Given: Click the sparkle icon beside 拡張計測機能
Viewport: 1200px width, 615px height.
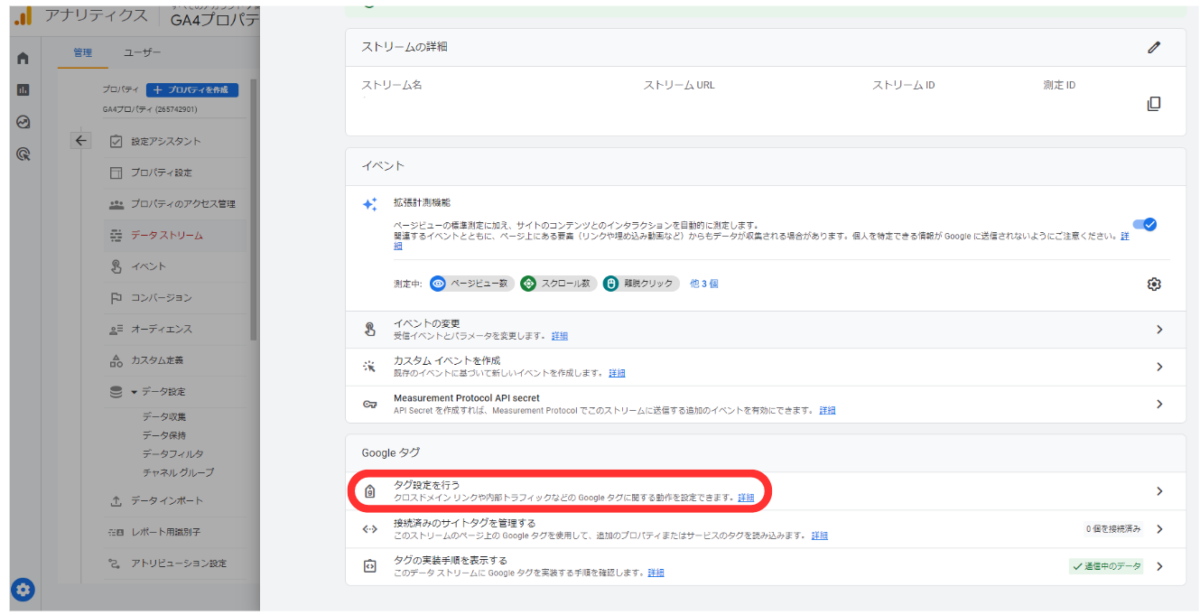Looking at the screenshot, I should (x=370, y=204).
